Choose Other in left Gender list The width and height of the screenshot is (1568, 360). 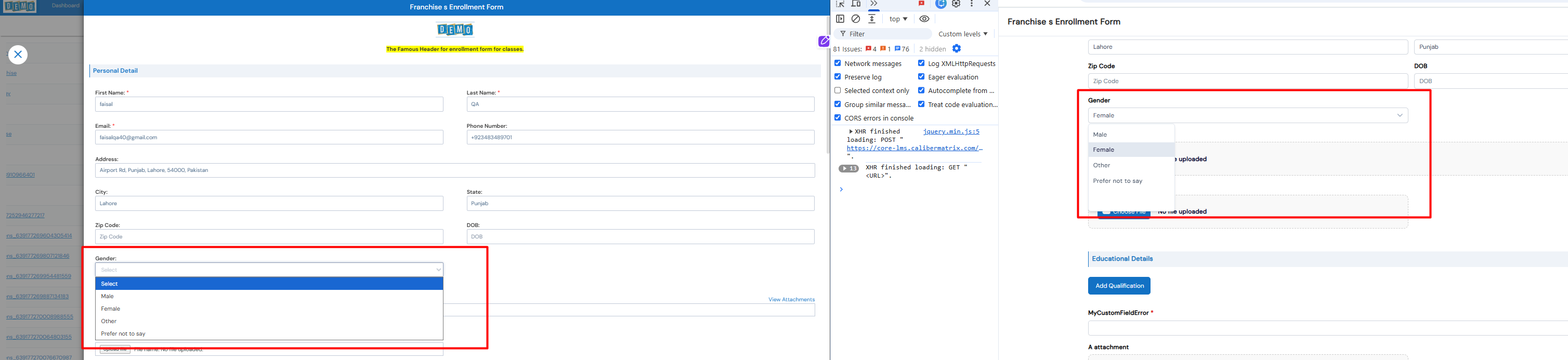(269, 321)
